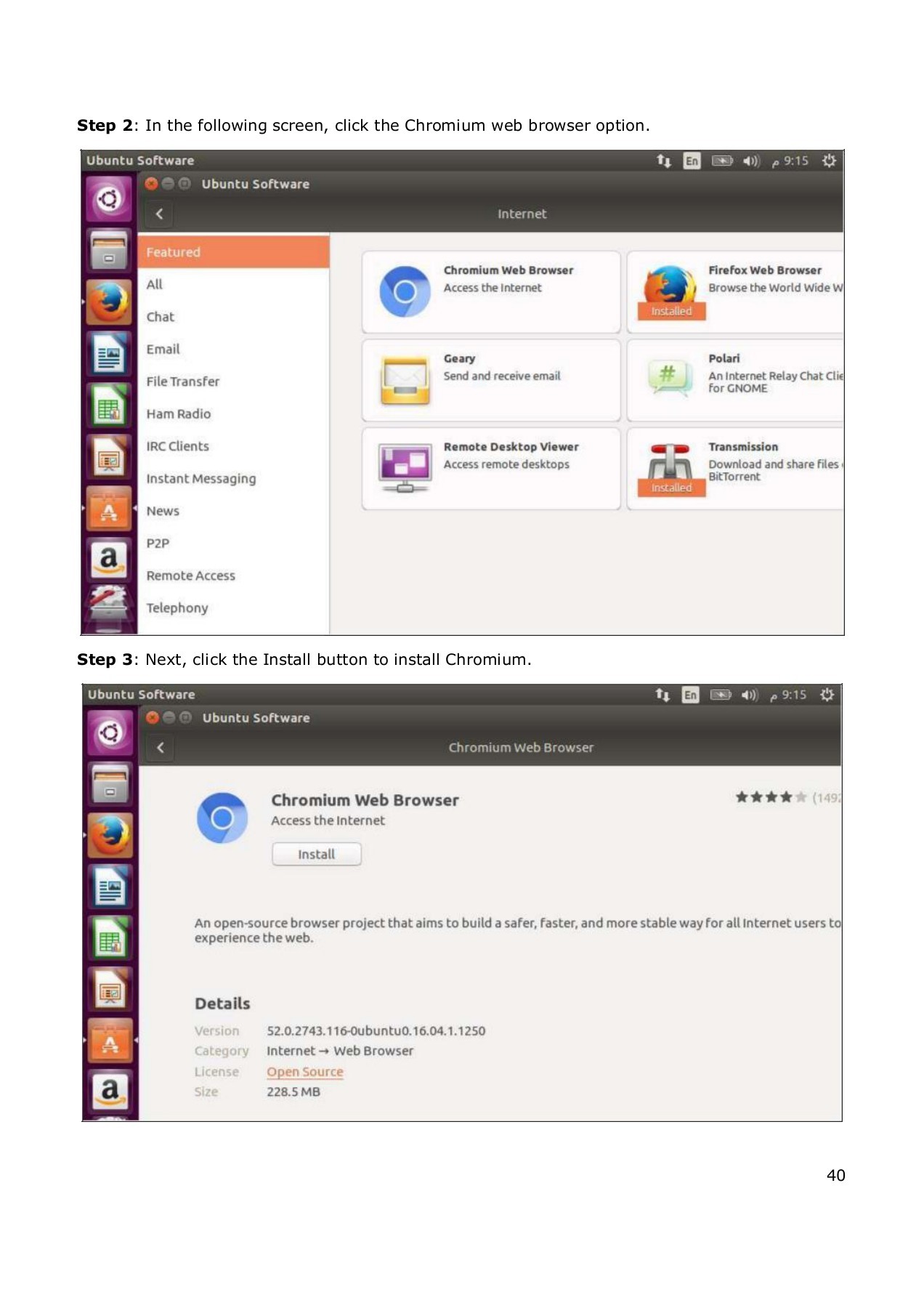924x1308 pixels.
Task: Open the IRC Clients category
Action: click(x=178, y=446)
